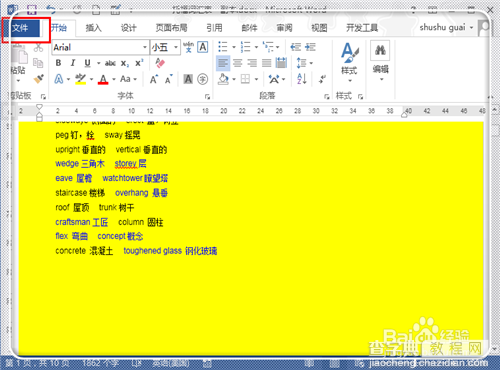Open the shushu guai account menu
Screen dimensions: 500x370
[x=446, y=27]
